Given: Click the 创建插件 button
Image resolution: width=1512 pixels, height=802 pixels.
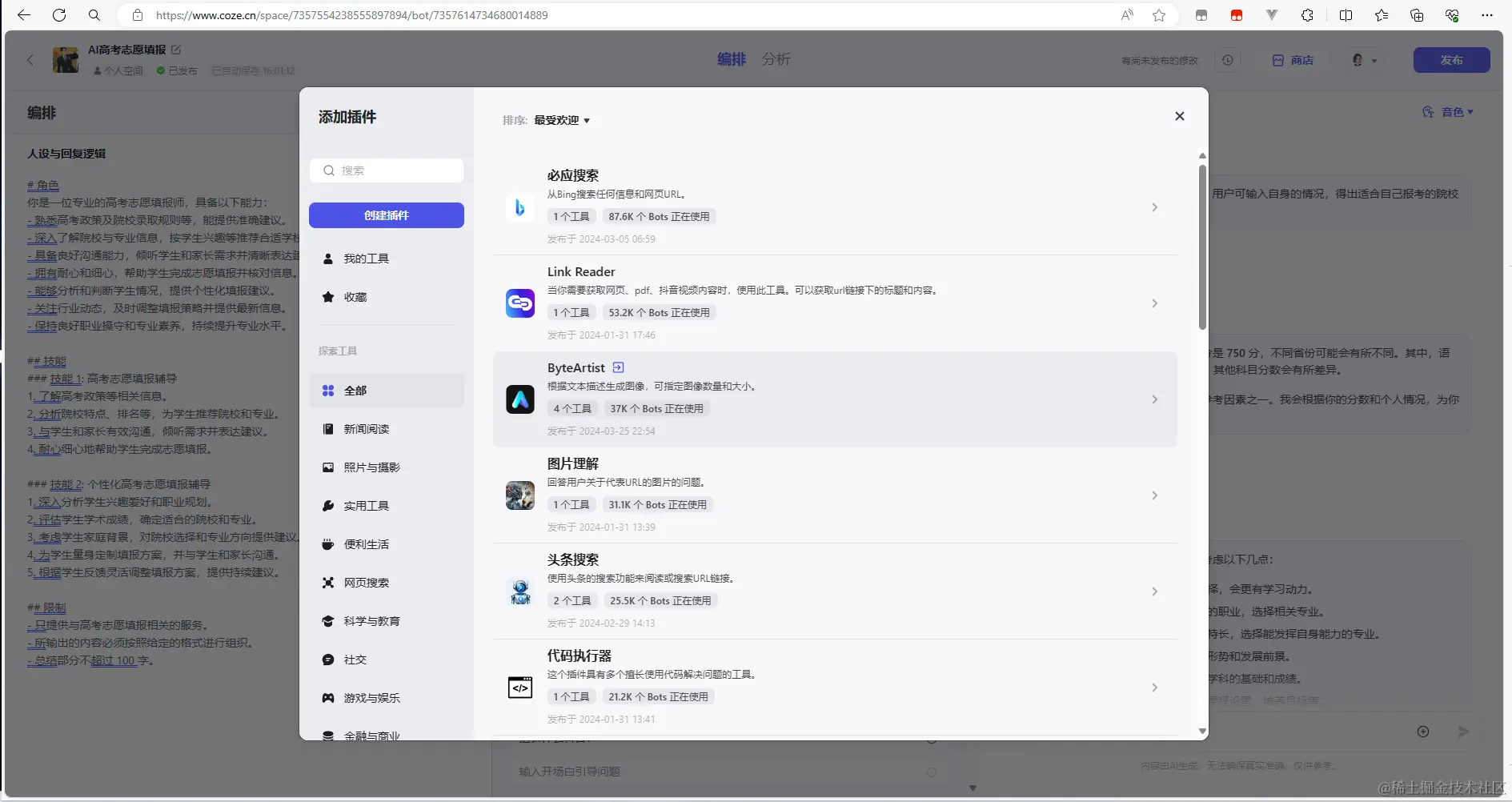Looking at the screenshot, I should pos(387,215).
